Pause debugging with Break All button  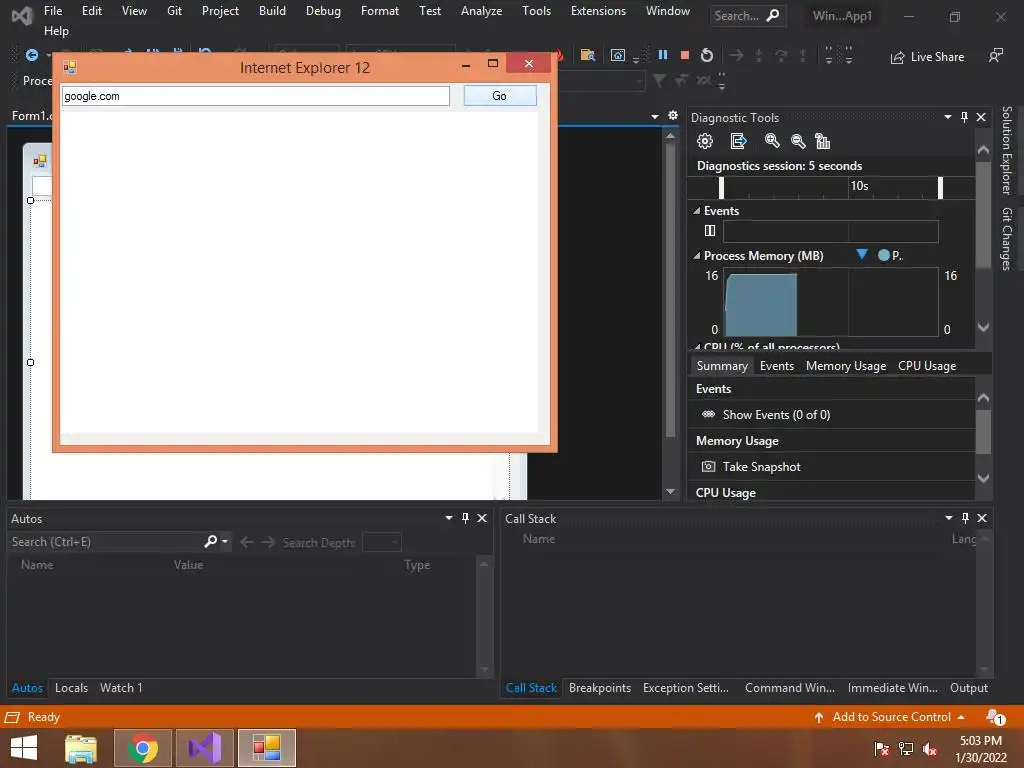pyautogui.click(x=662, y=56)
